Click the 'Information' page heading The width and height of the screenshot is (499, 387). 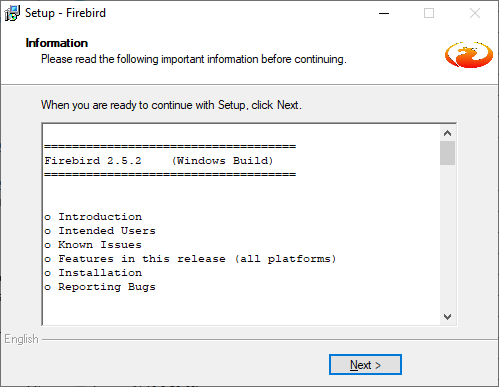(57, 43)
